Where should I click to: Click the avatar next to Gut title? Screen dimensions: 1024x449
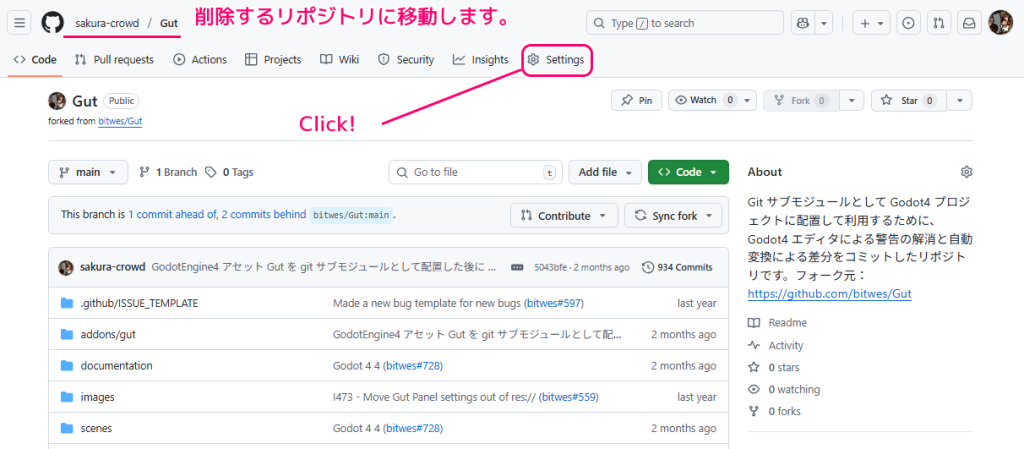57,101
